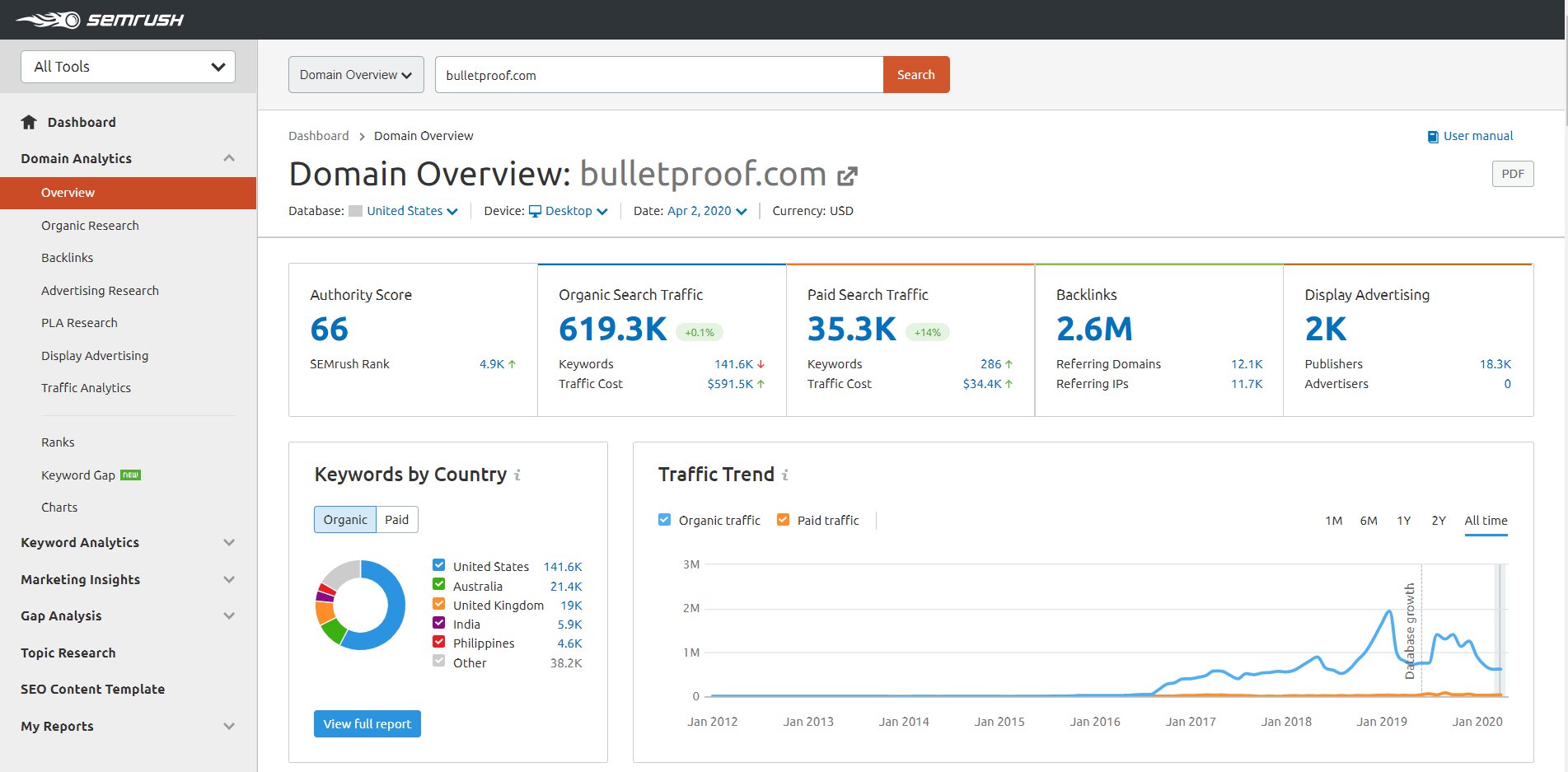Open PLA Research in sidebar
The image size is (1568, 772).
click(x=79, y=323)
